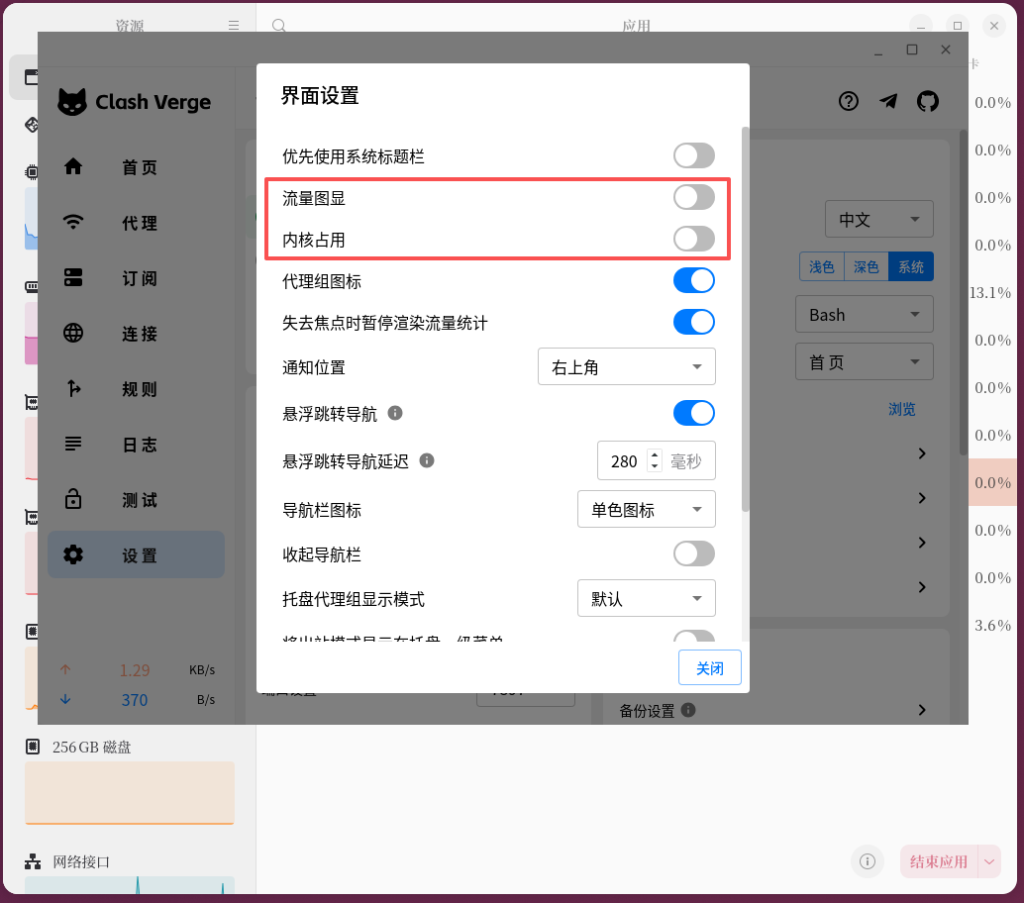The height and width of the screenshot is (903, 1024).
Task: Click the info icon in resource monitor
Action: (867, 862)
